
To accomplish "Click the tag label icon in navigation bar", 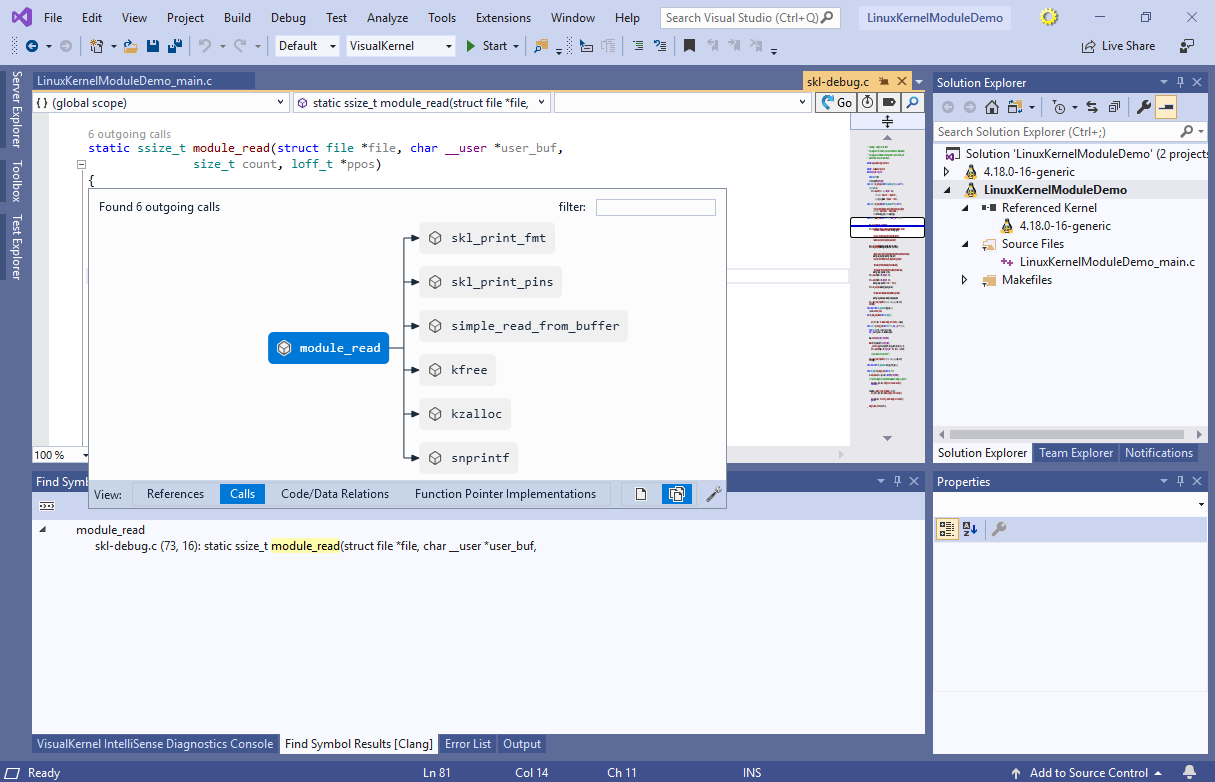I will tap(889, 103).
